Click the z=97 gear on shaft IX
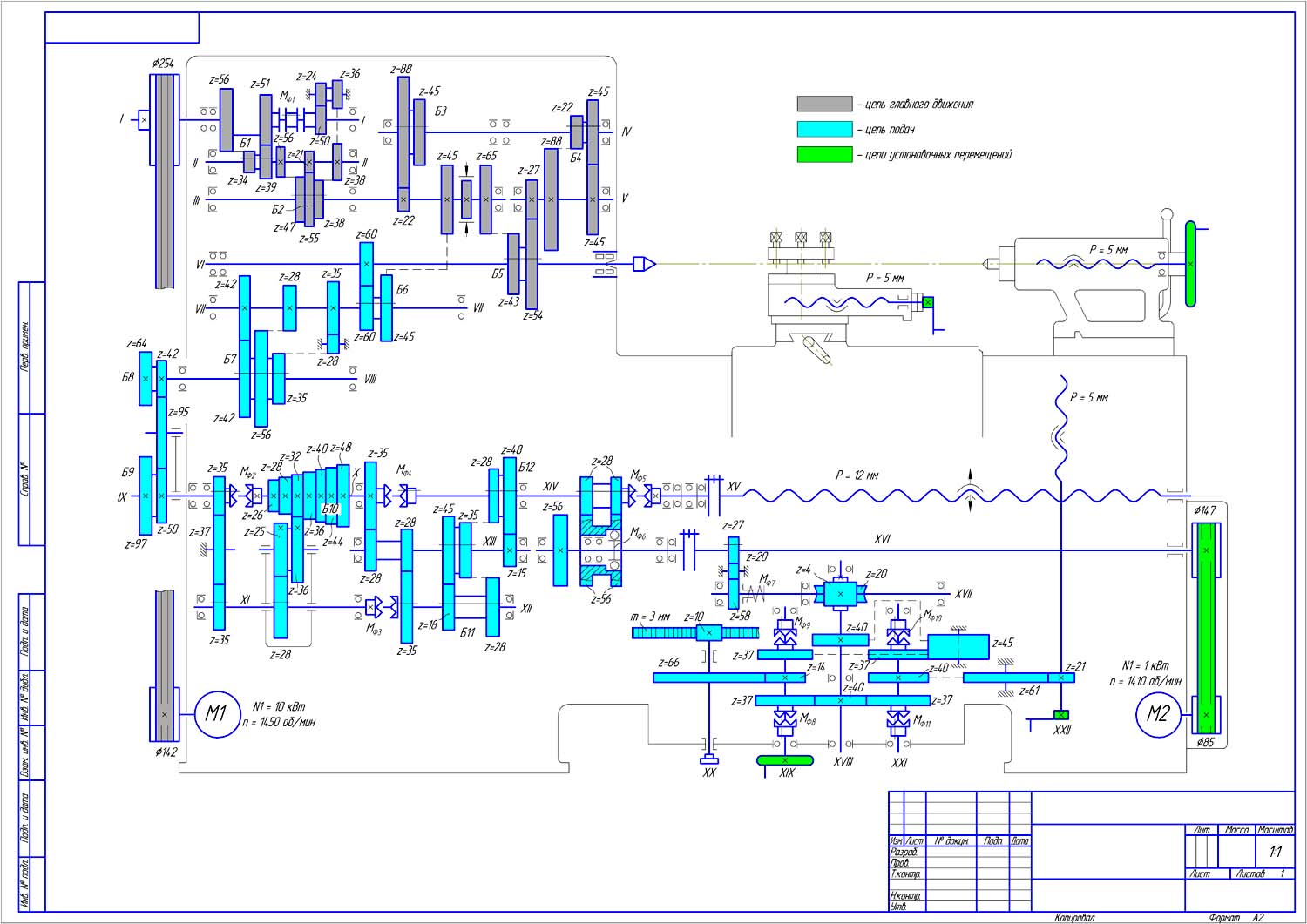 146,496
